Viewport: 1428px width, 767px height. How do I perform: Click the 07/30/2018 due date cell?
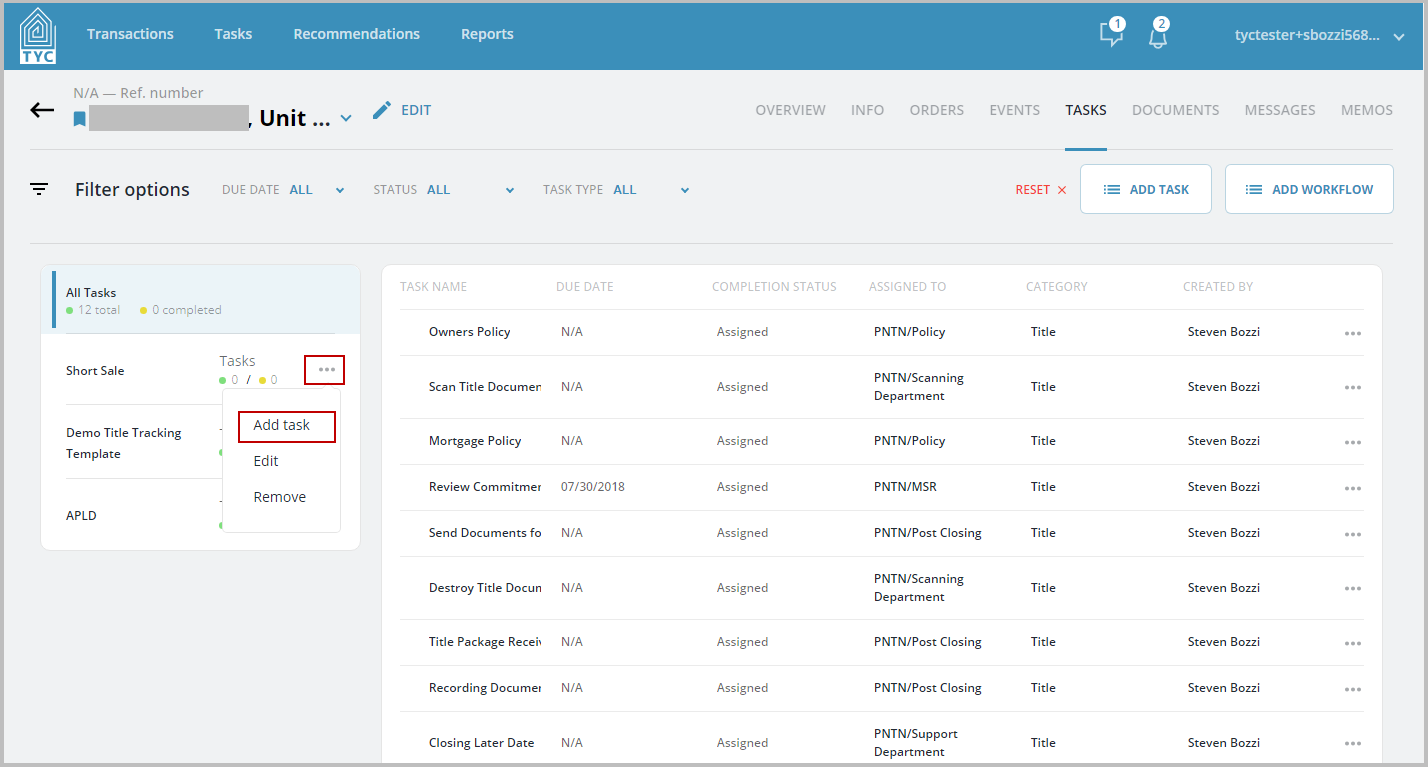[x=593, y=487]
